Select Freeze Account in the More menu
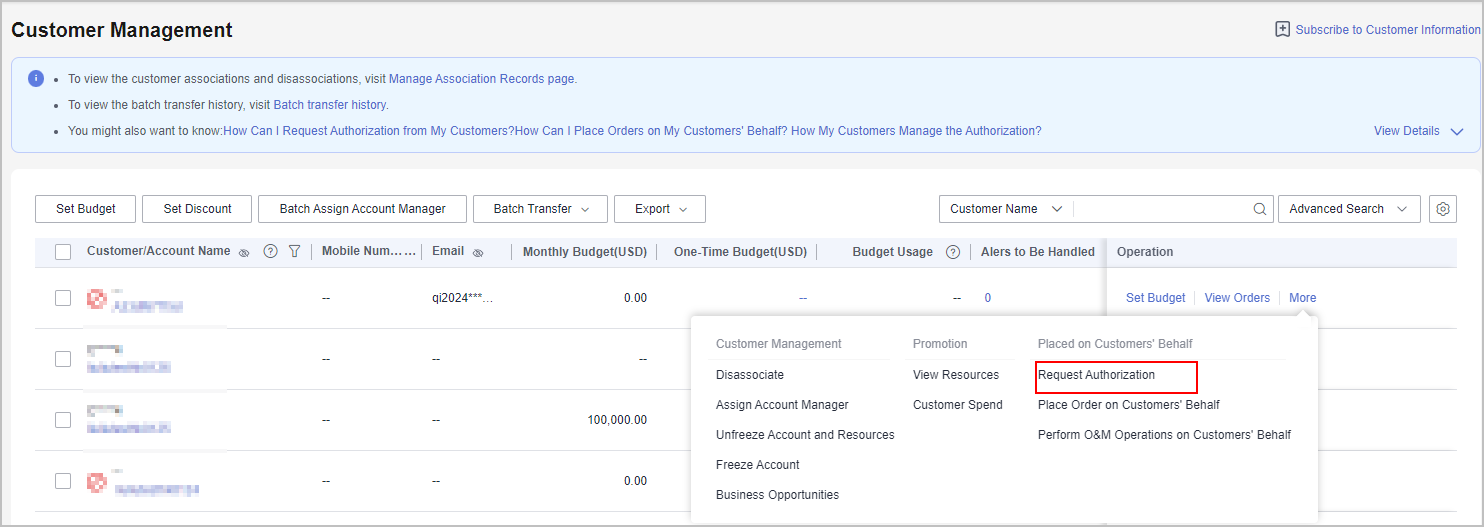This screenshot has width=1484, height=527. (757, 465)
